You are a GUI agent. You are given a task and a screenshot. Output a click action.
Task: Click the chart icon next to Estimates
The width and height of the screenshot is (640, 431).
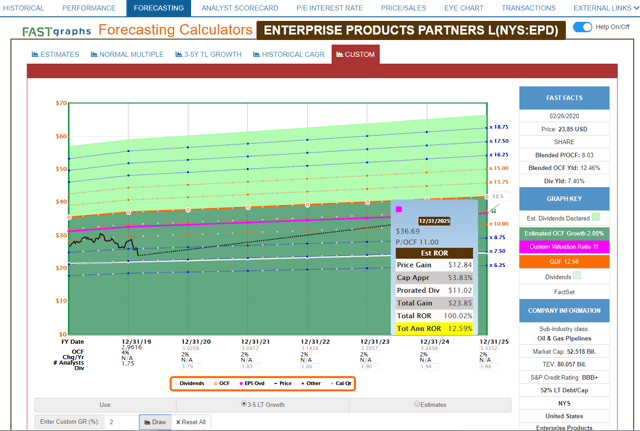(35, 54)
